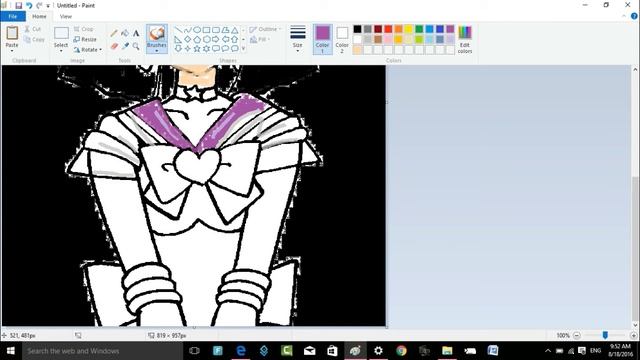This screenshot has height=360, width=640.
Task: Choose the Rectangle shape
Action: [207, 30]
